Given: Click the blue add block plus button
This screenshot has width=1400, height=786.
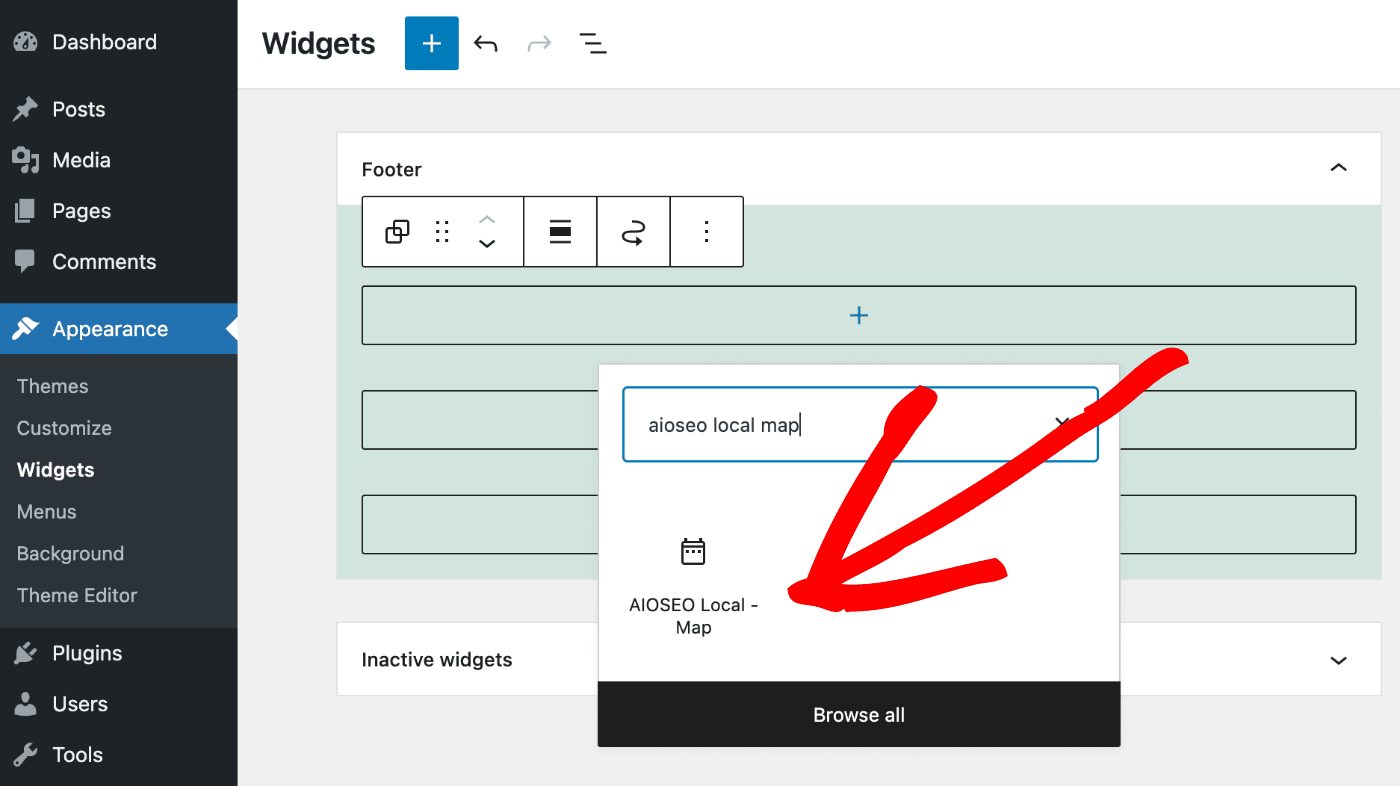Looking at the screenshot, I should (432, 43).
